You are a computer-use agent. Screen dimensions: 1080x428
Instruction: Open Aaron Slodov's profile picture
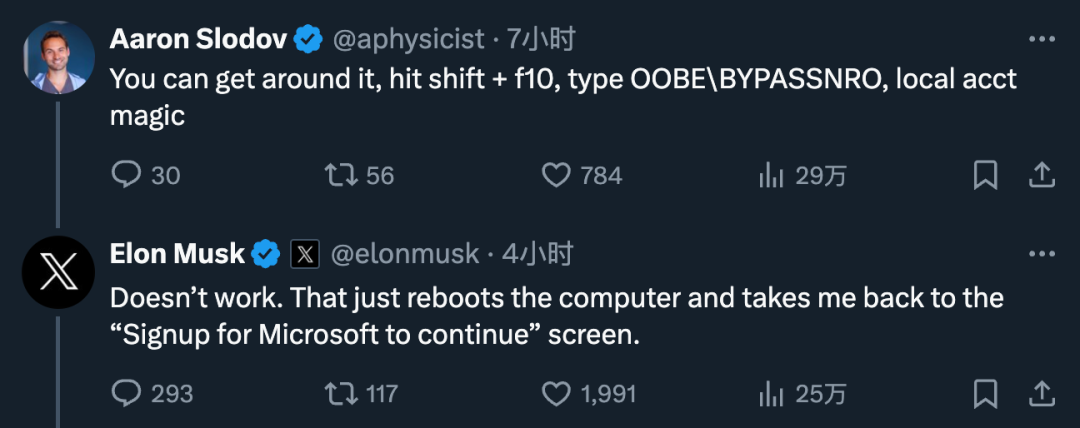(59, 59)
